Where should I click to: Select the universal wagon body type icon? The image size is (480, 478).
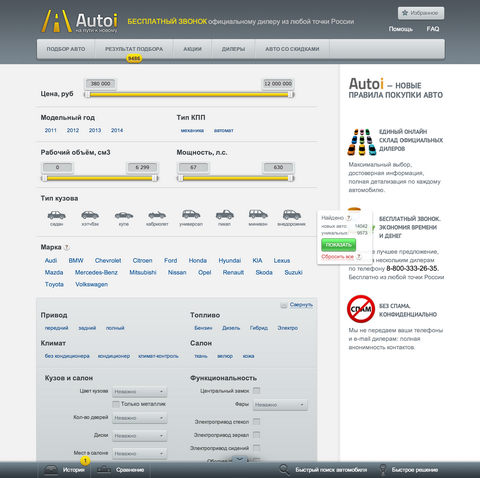coord(191,214)
